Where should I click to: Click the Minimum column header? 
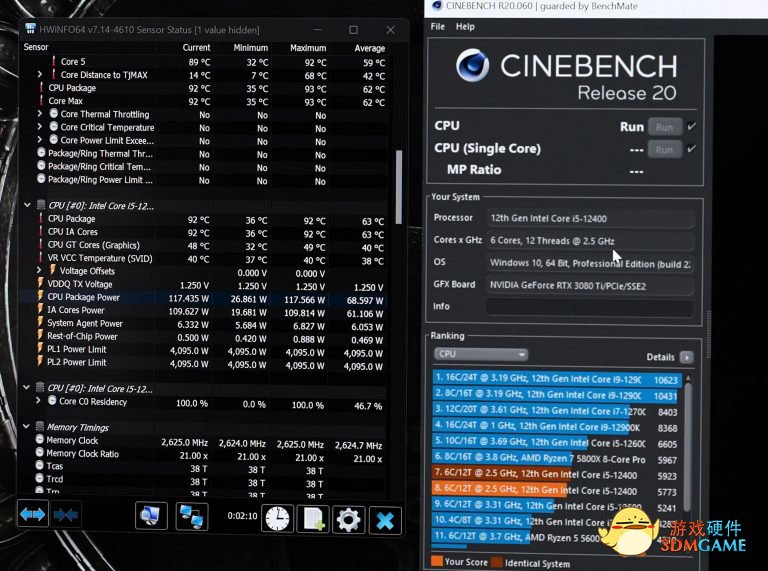(250, 48)
